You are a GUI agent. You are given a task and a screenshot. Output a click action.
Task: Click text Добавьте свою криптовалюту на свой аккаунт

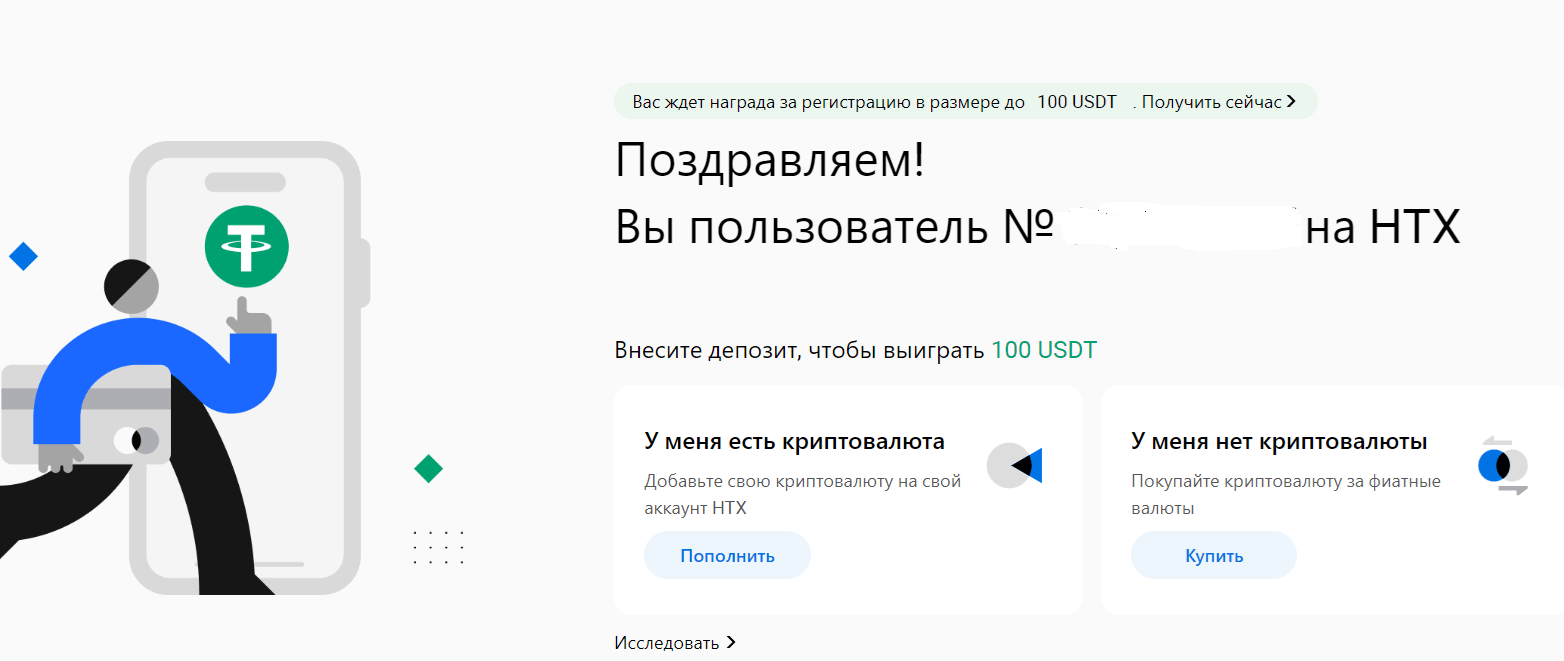click(x=802, y=495)
